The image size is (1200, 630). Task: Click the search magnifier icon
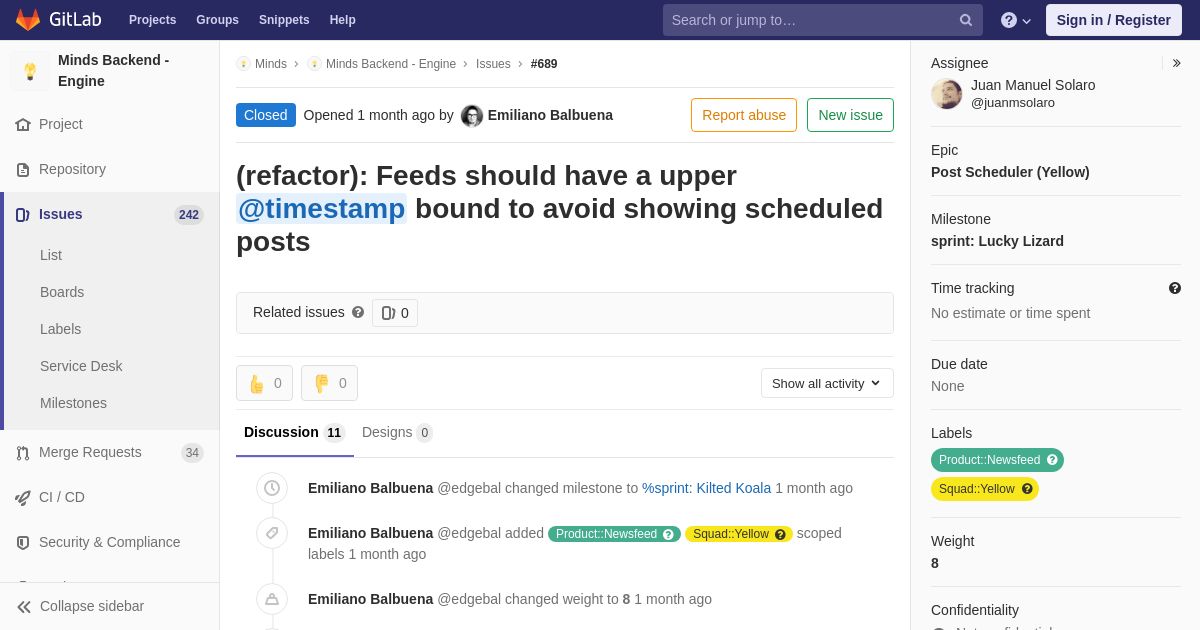pyautogui.click(x=966, y=20)
